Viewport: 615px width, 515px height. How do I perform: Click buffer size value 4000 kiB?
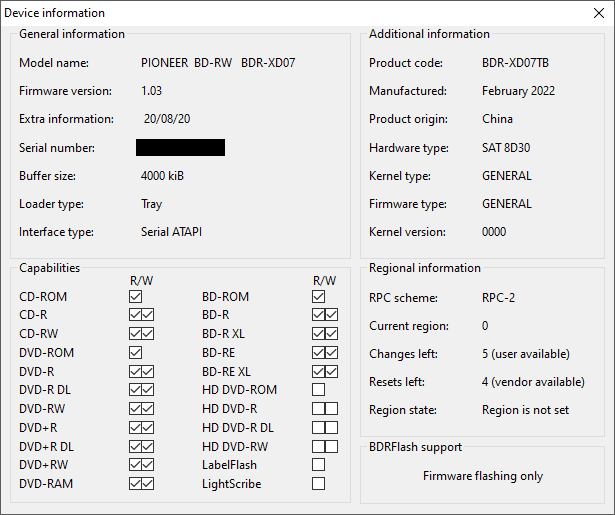click(x=162, y=176)
